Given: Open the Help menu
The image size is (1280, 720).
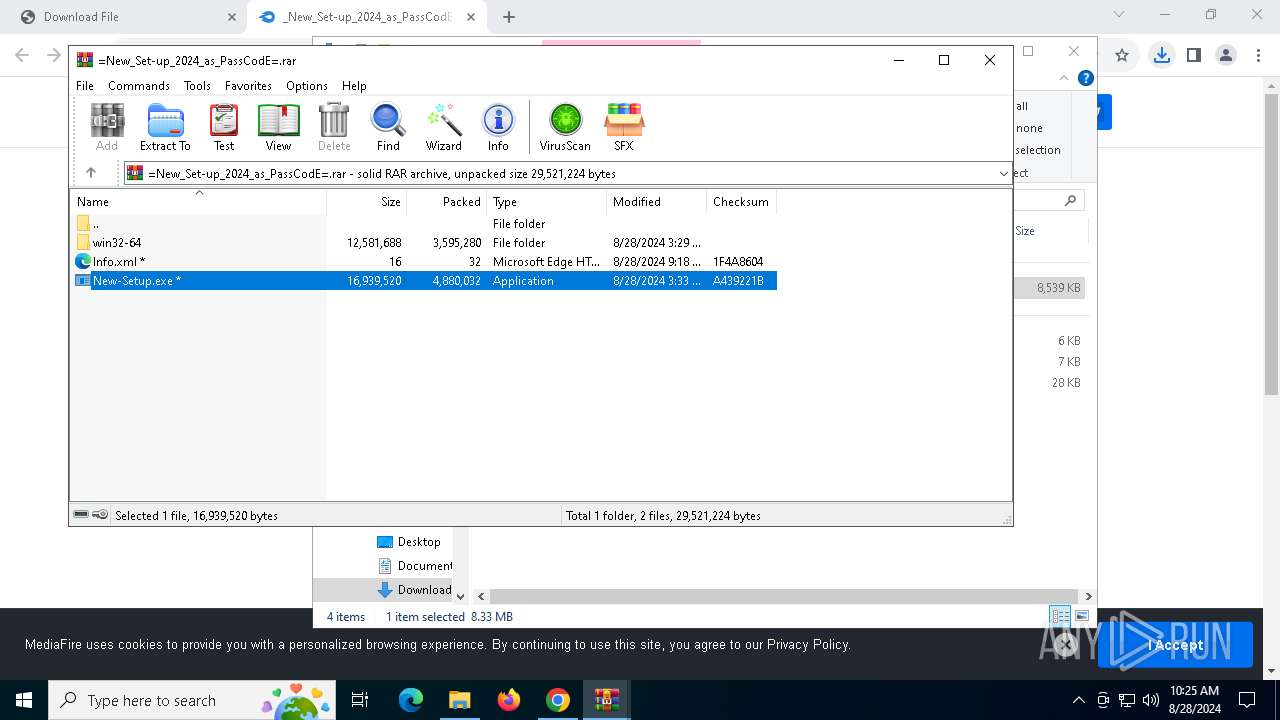Looking at the screenshot, I should (x=354, y=86).
